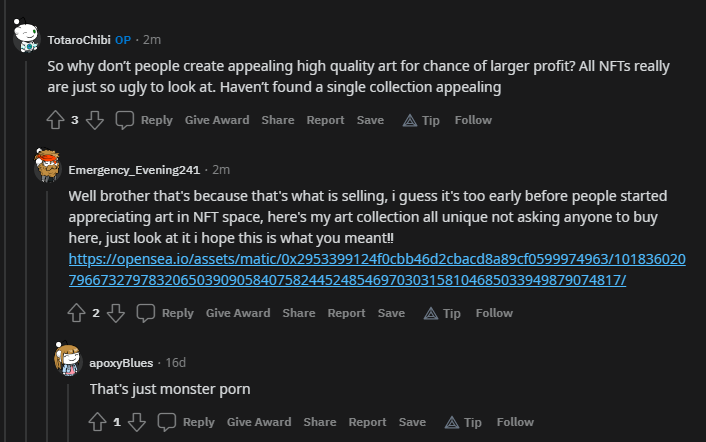Give Award to Emergency_Evening241's comment
706x442 pixels.
point(238,313)
